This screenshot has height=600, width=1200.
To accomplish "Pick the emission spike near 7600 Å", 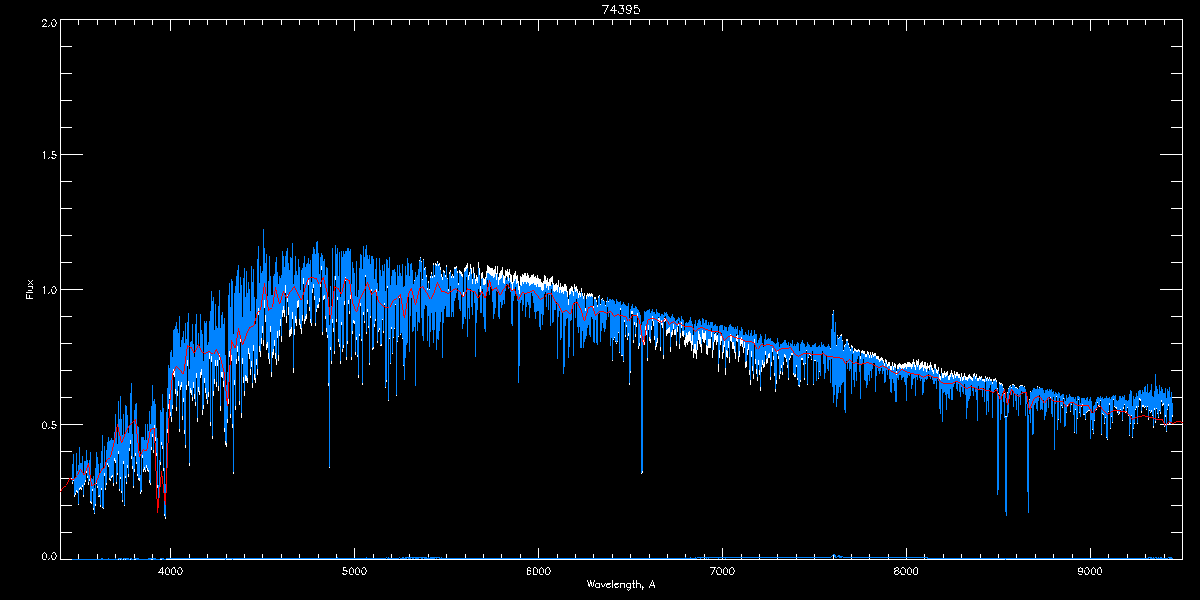I will point(832,320).
